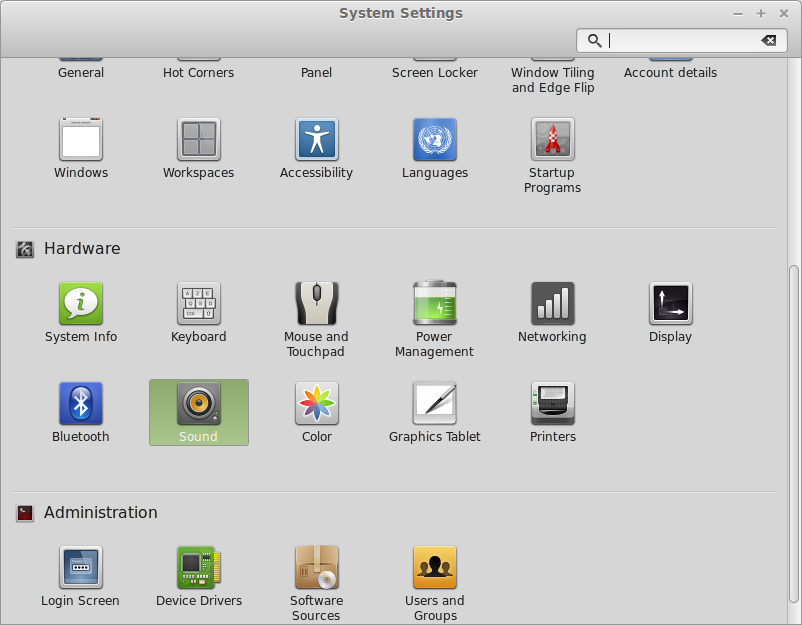Open Color settings
Viewport: 802px width, 625px height.
pyautogui.click(x=317, y=412)
